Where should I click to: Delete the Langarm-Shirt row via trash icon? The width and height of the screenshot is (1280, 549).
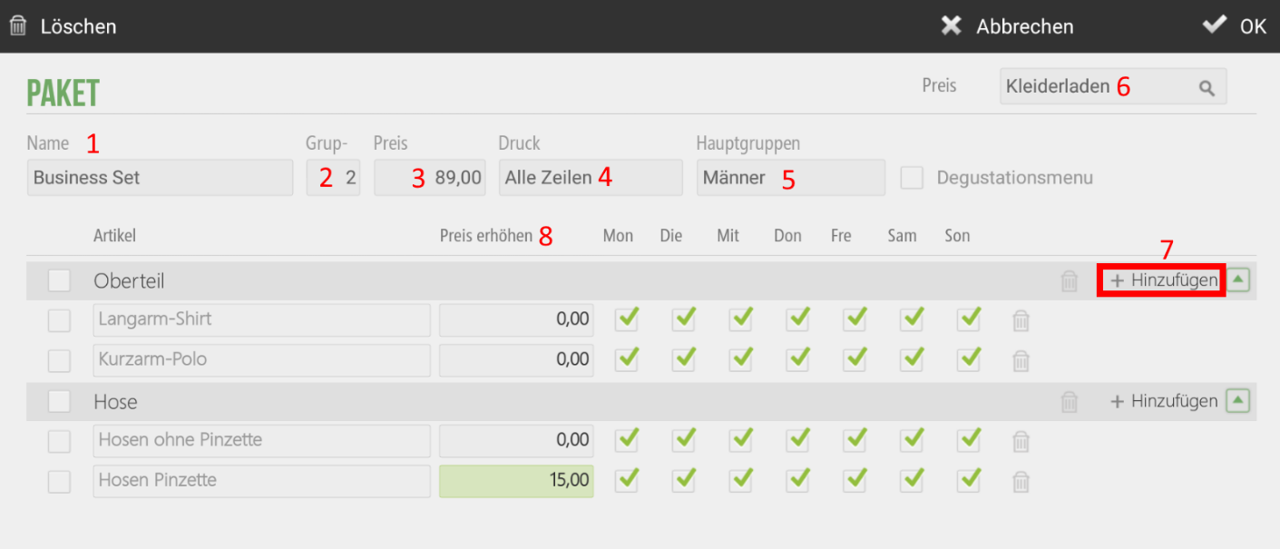[x=1021, y=321]
